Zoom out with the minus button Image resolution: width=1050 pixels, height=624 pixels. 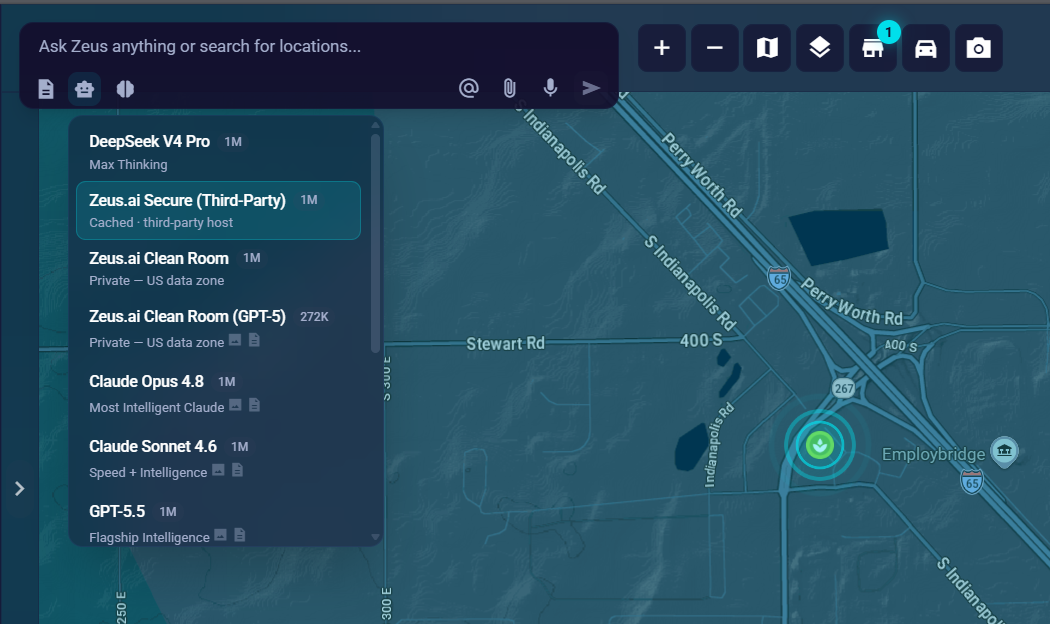tap(715, 48)
